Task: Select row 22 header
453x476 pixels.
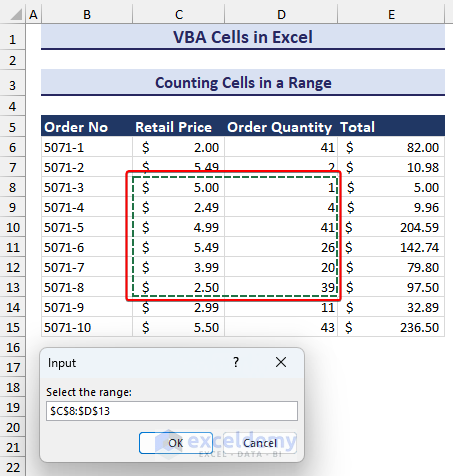Action: [x=13, y=467]
